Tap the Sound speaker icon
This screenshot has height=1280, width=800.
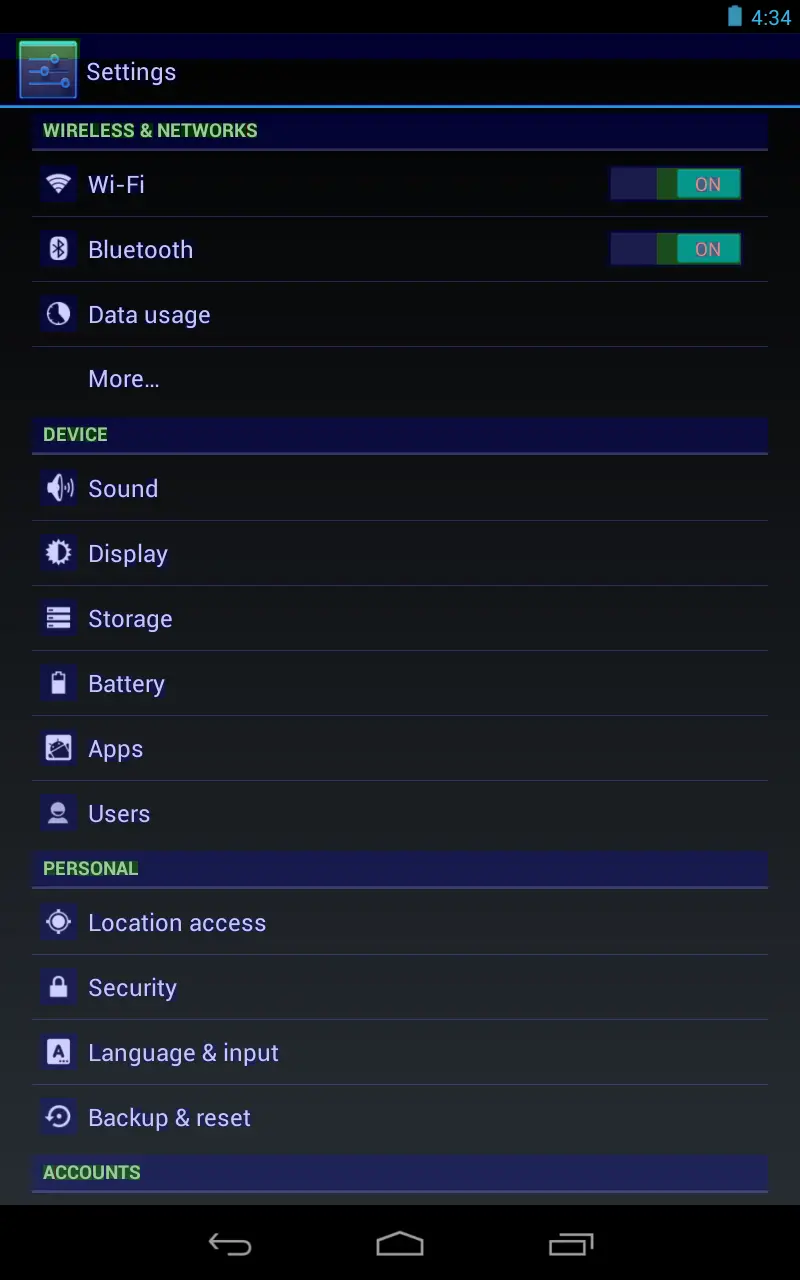tap(58, 488)
